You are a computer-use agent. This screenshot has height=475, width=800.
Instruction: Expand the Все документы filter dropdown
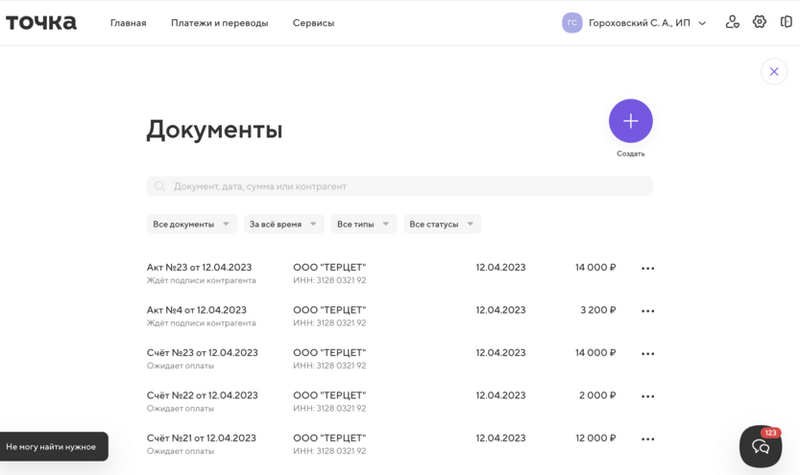pyautogui.click(x=191, y=224)
